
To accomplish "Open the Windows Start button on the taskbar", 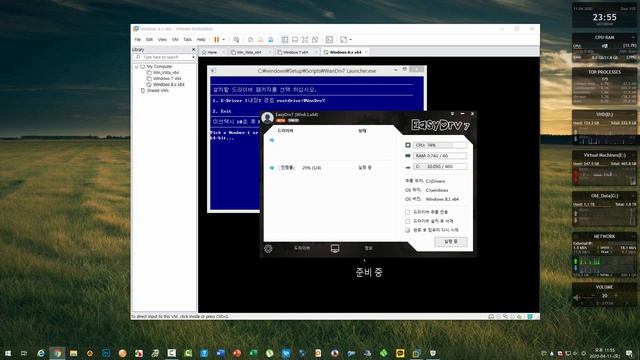I will pos(8,353).
